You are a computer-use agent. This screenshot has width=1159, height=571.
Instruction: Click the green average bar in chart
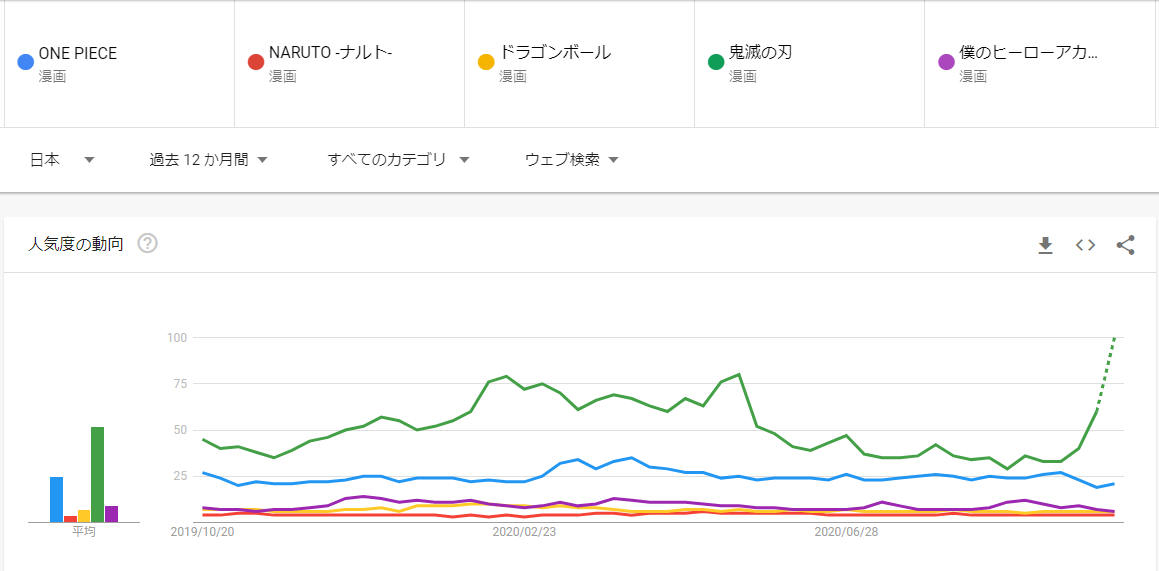(97, 474)
